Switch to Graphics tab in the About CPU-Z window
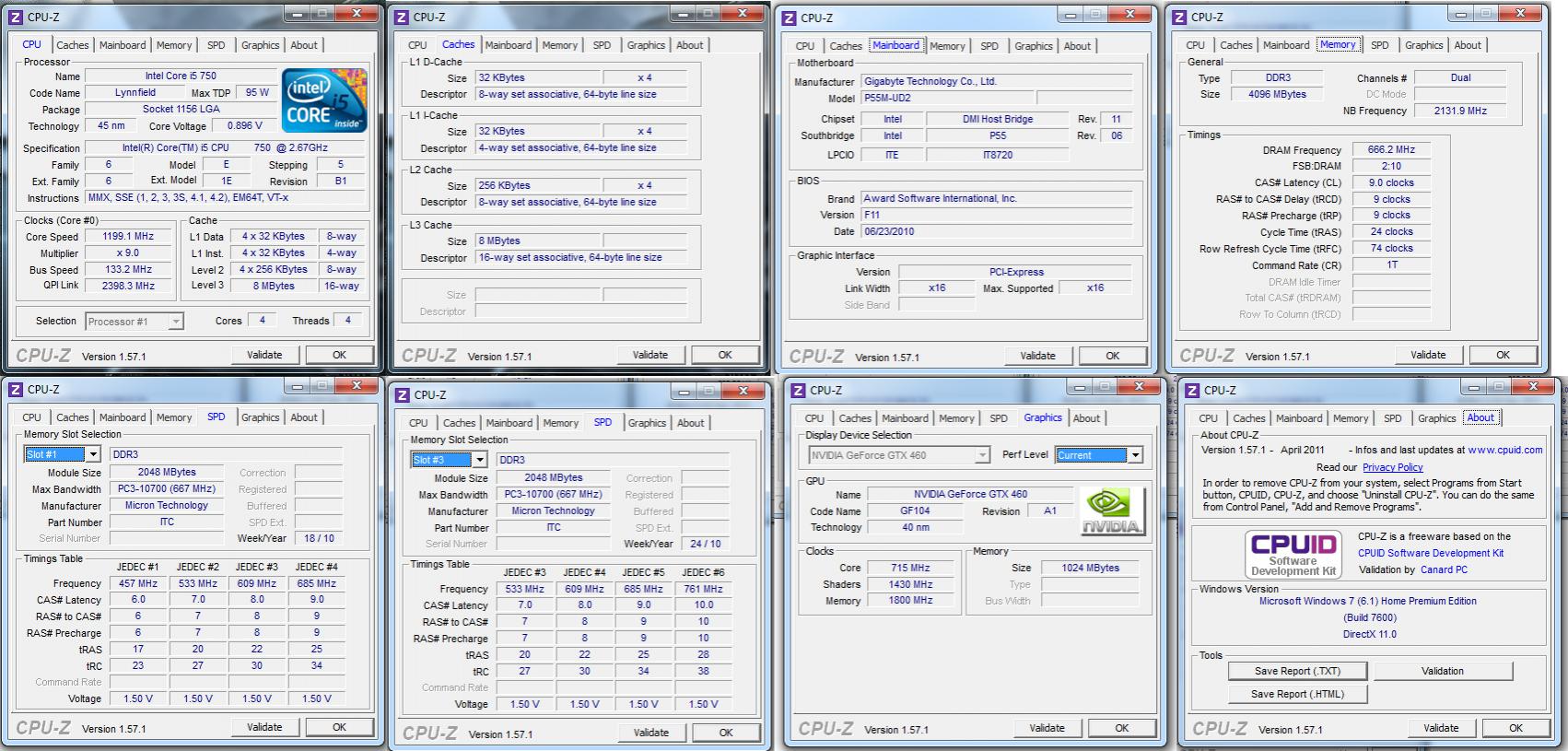The height and width of the screenshot is (751, 1568). (x=1436, y=418)
